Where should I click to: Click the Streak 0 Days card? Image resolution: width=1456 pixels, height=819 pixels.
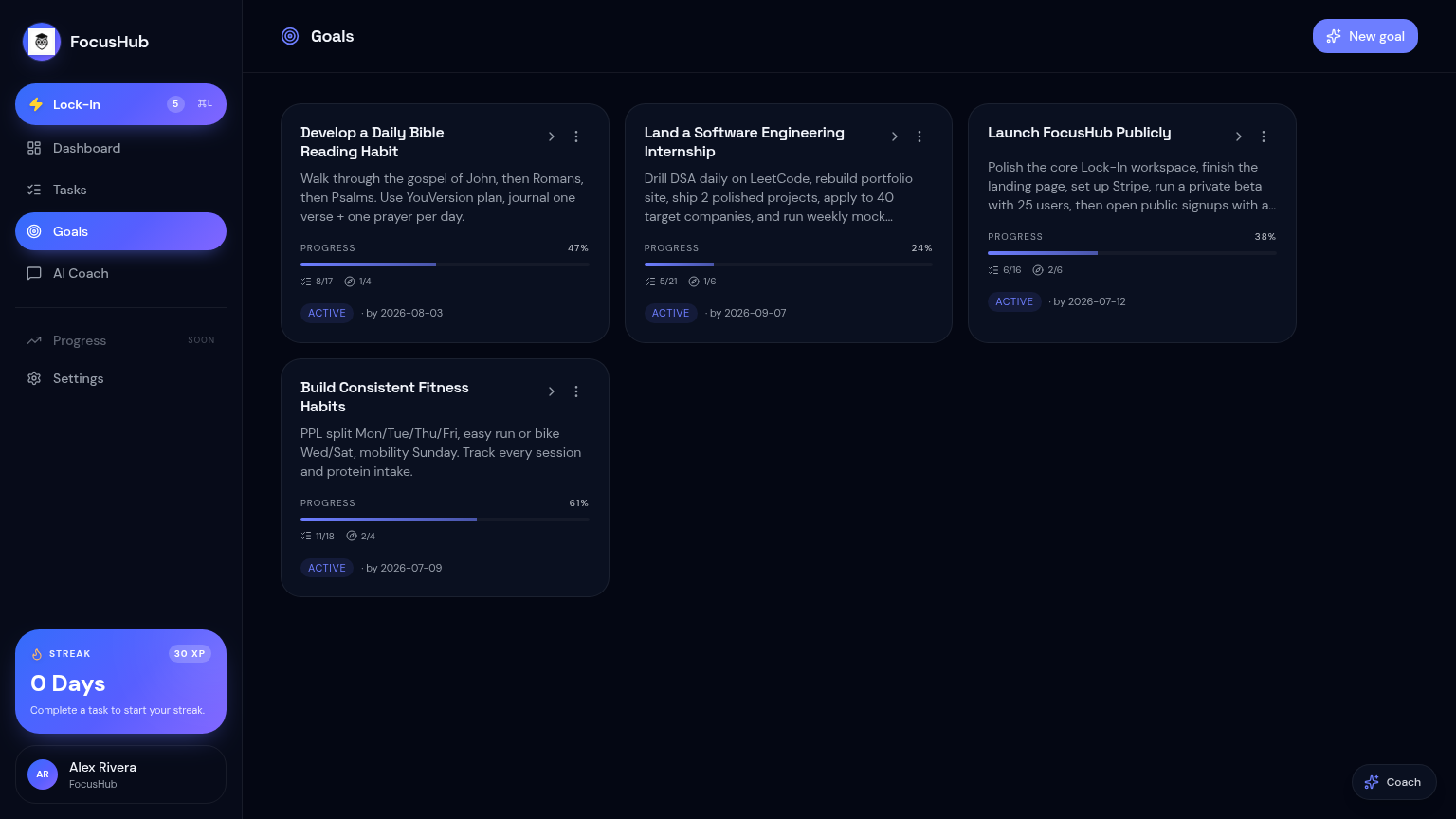[x=120, y=682]
